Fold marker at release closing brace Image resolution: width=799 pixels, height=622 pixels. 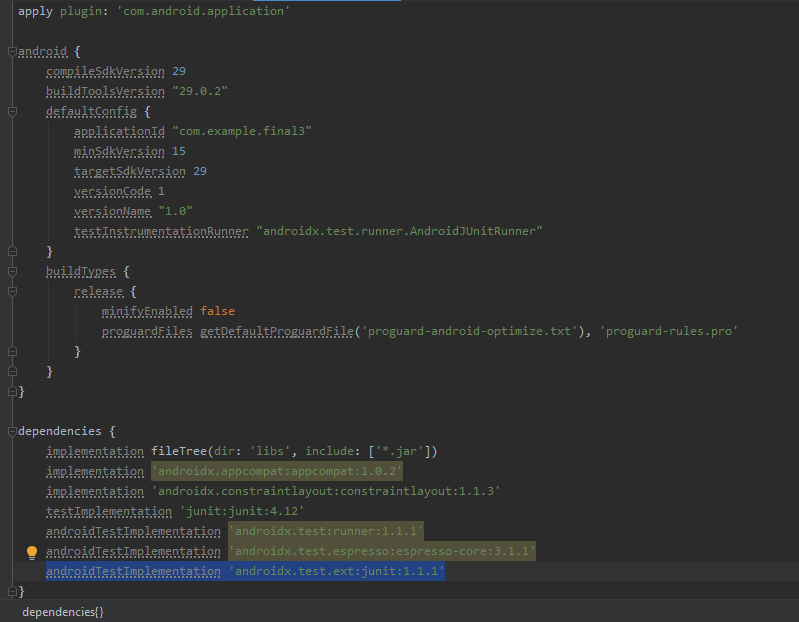tap(12, 351)
